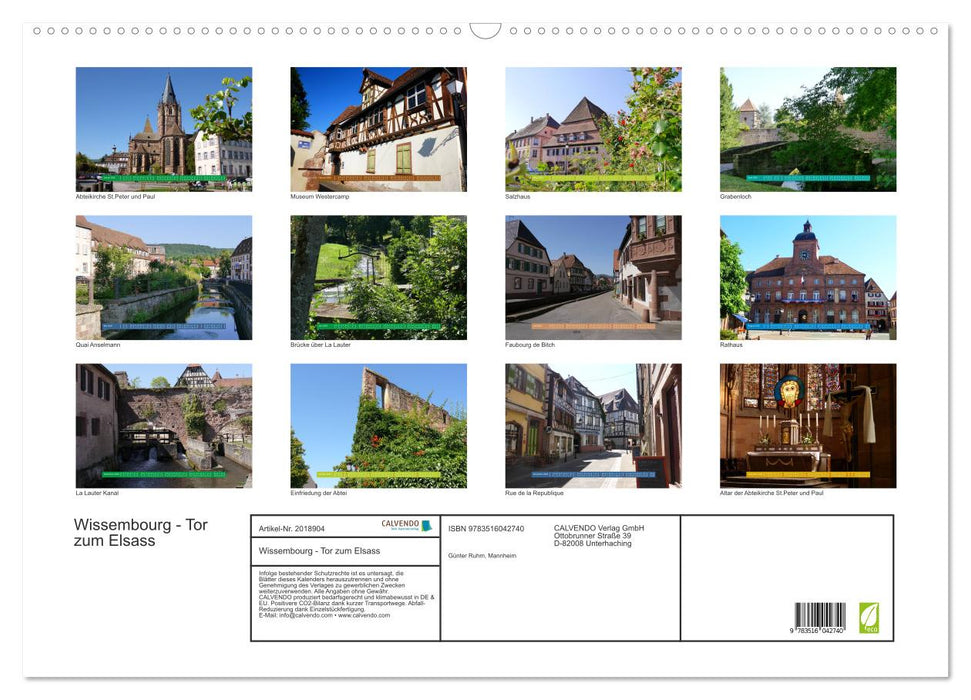Select the Brücke über La Lauter image
The height and width of the screenshot is (700, 971).
[378, 278]
